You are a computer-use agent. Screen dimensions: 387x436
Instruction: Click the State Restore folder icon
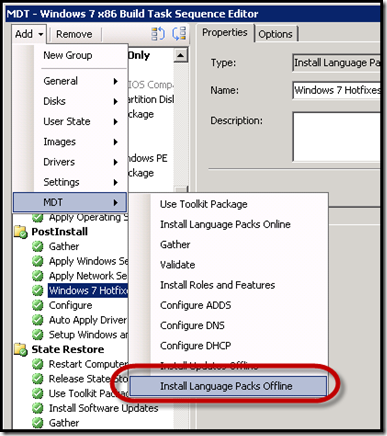point(21,349)
